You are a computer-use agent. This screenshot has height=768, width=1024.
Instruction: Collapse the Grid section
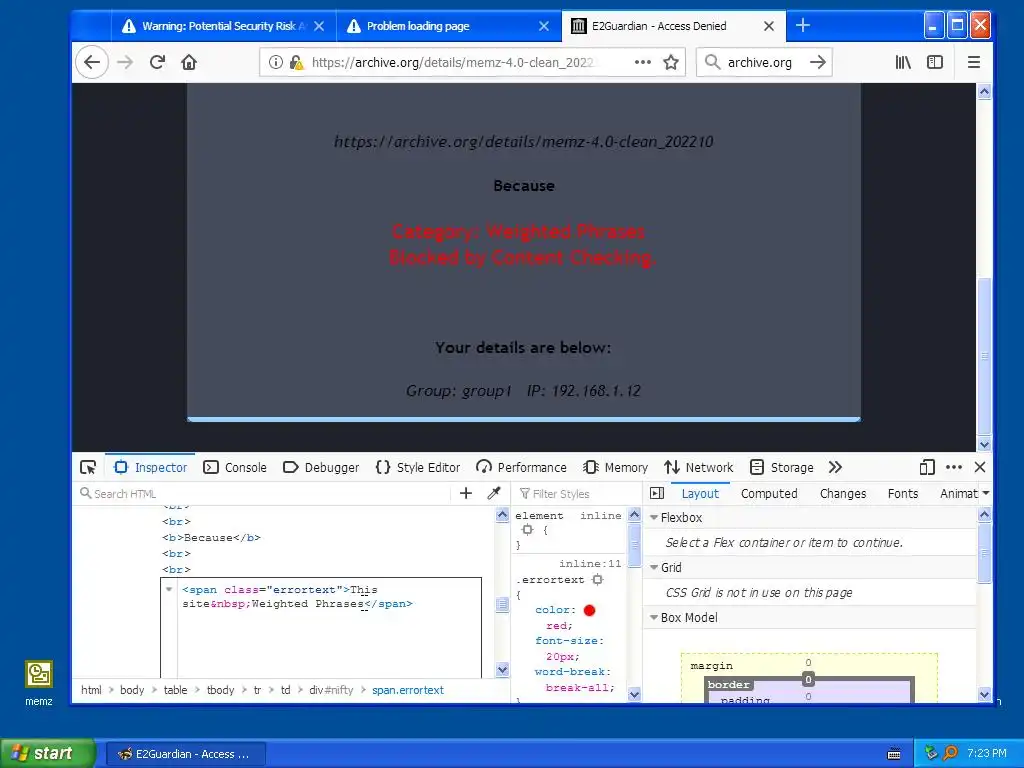pos(654,568)
